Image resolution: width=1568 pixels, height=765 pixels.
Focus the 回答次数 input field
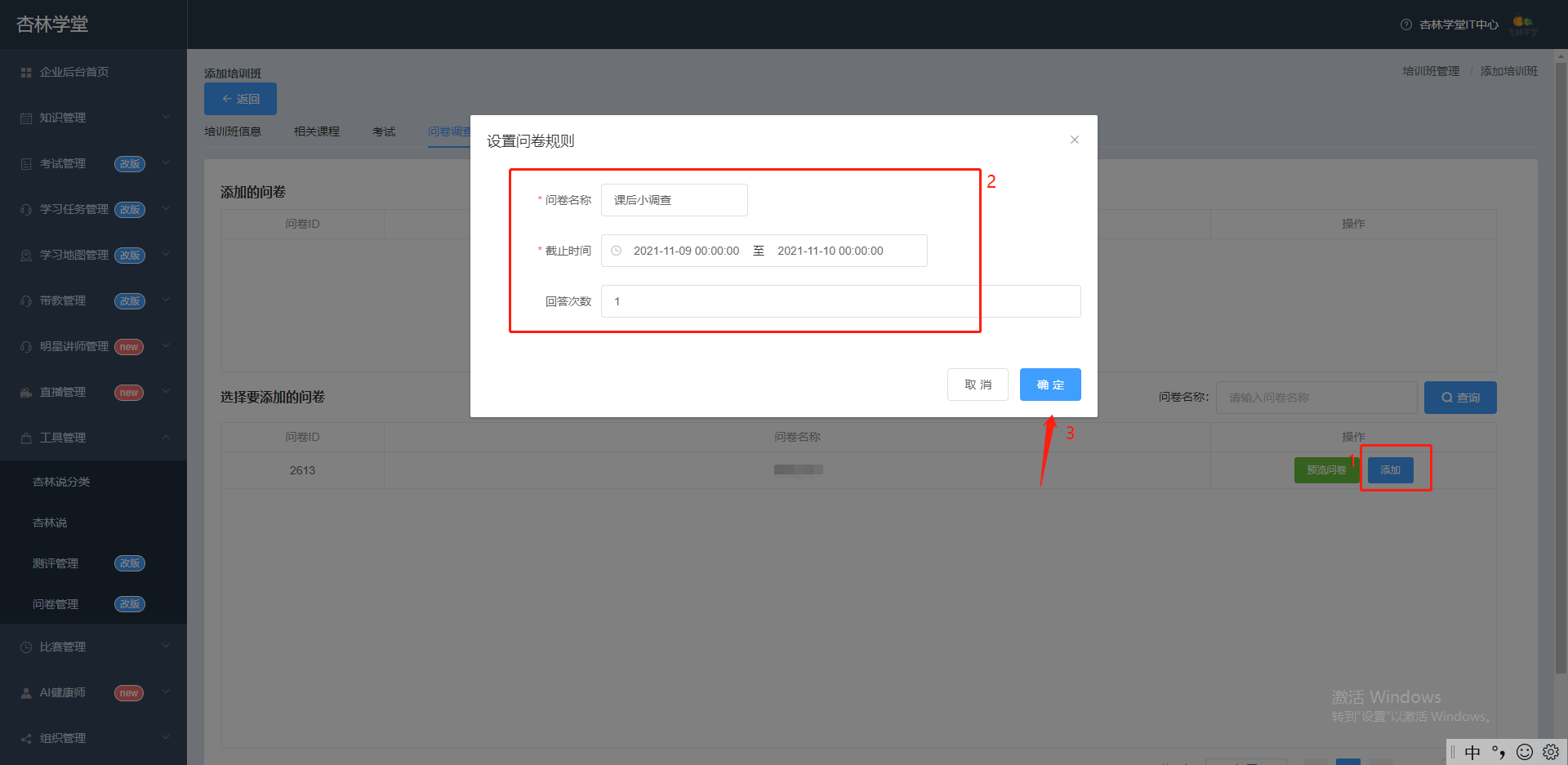click(840, 301)
